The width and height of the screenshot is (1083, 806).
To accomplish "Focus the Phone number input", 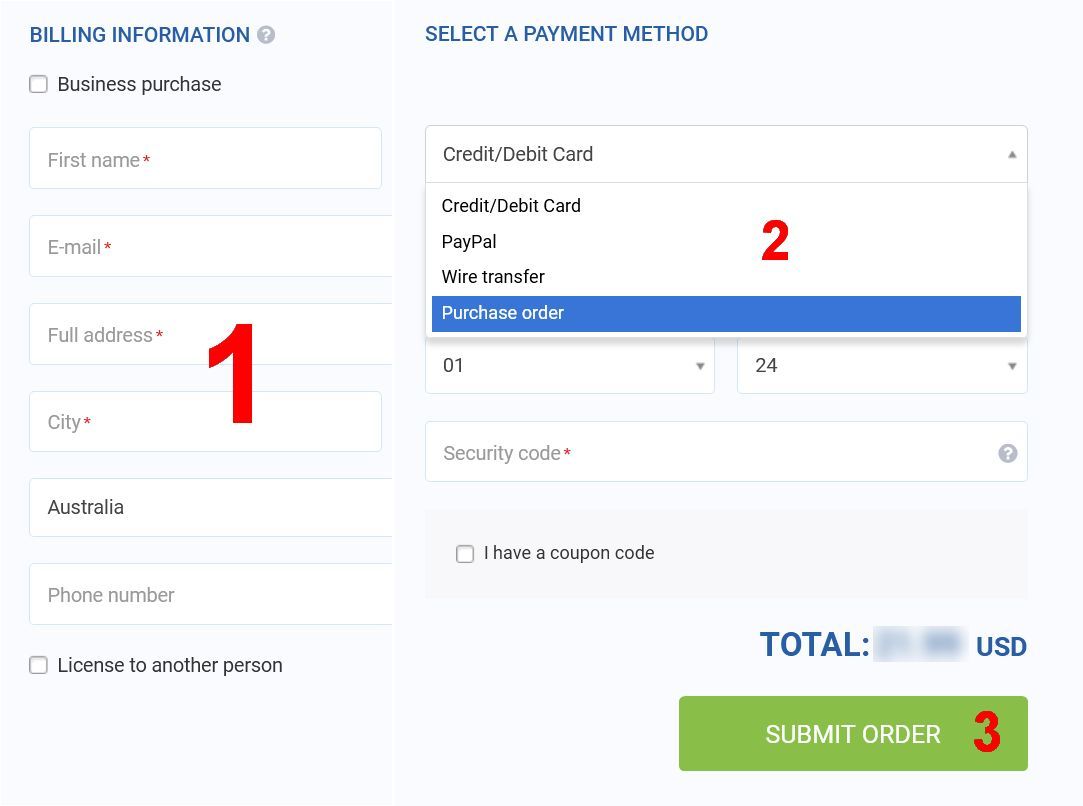I will (211, 594).
